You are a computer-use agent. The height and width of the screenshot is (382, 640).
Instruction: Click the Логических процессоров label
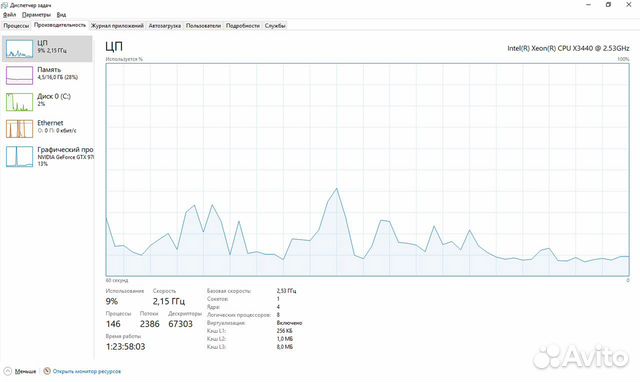pyautogui.click(x=239, y=315)
